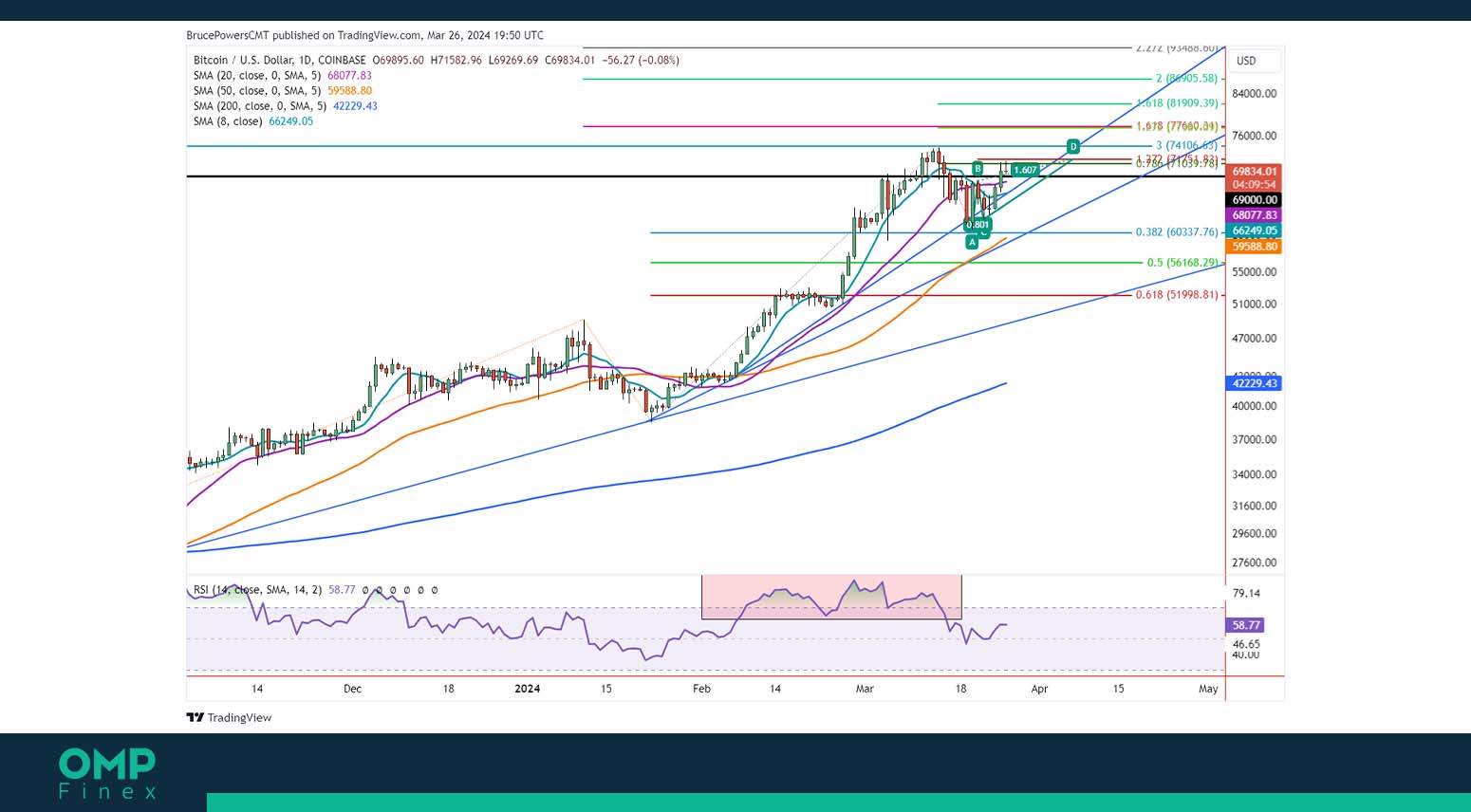Click the BrucePowersCMT published attribution text
This screenshot has height=812, width=1471.
364,35
